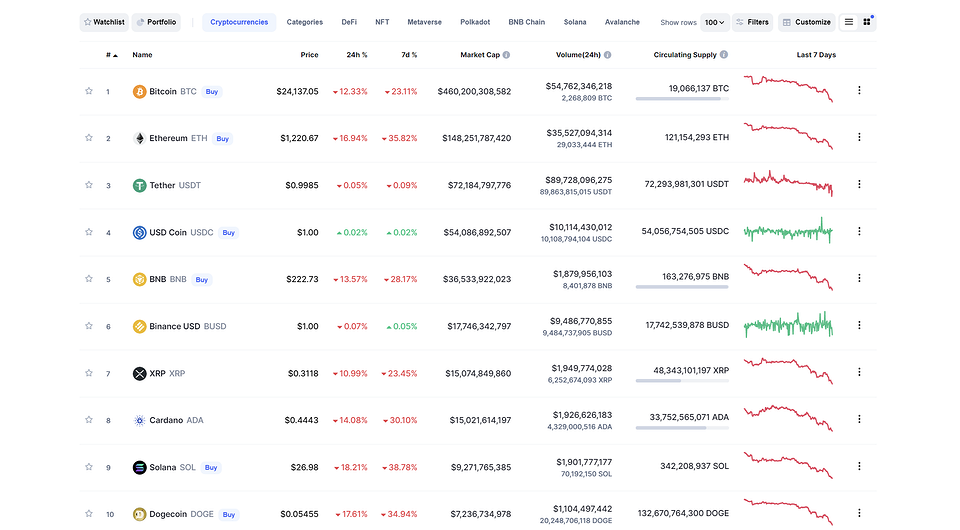
Task: Click the Ethereum coin logo
Action: click(x=140, y=138)
